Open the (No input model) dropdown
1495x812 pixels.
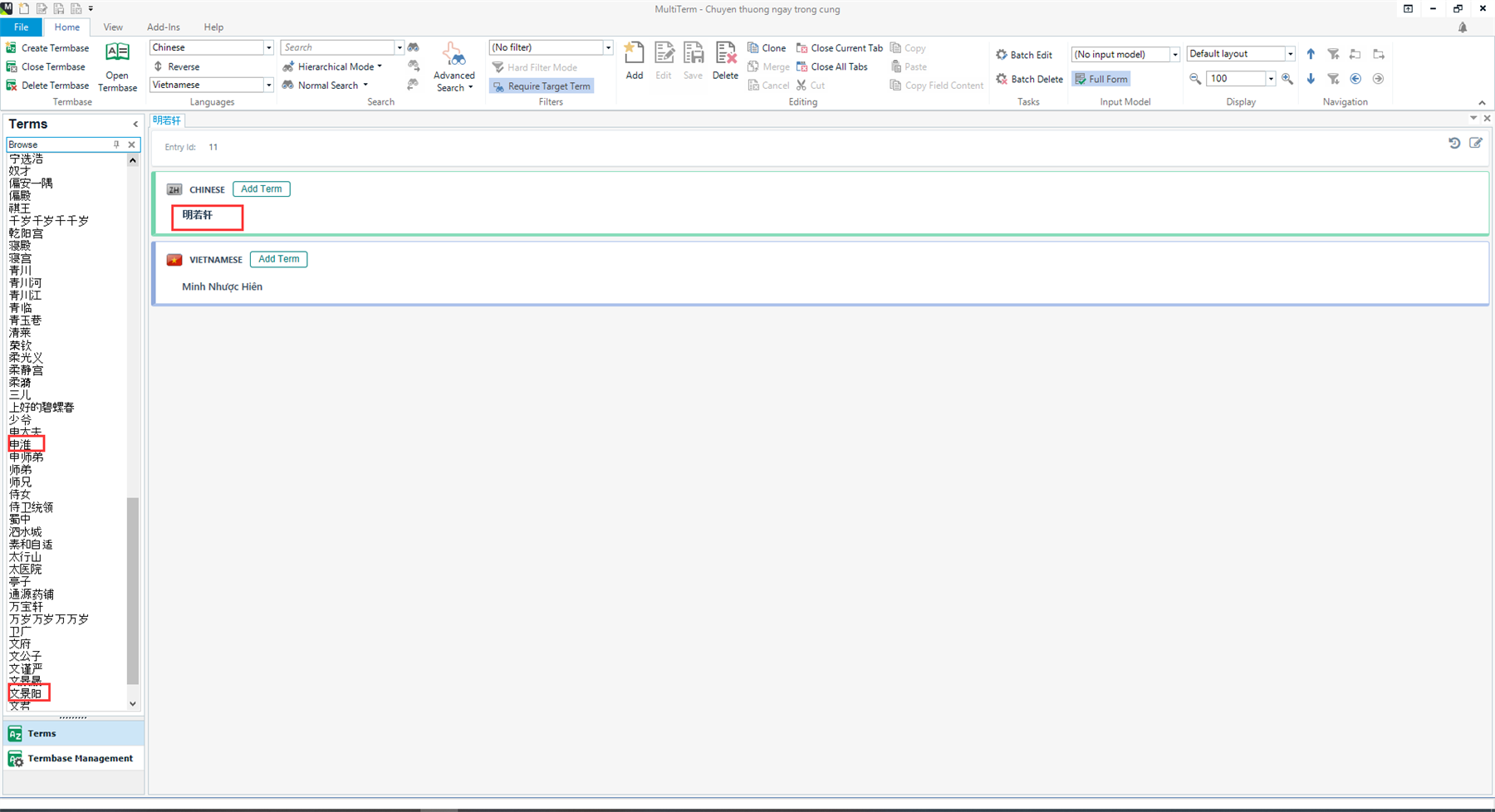[x=1174, y=54]
